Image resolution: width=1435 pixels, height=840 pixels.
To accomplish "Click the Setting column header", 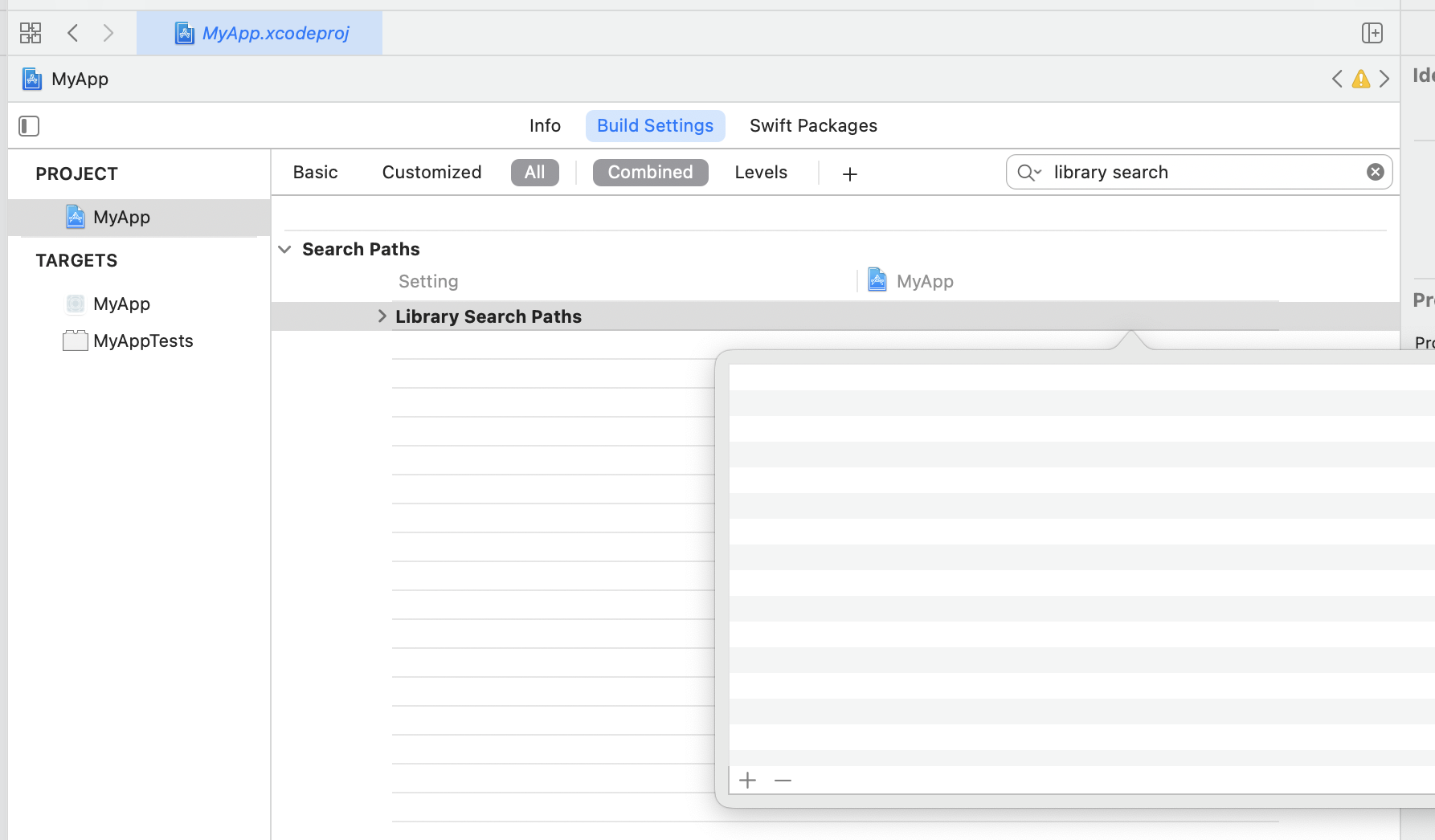I will click(428, 282).
